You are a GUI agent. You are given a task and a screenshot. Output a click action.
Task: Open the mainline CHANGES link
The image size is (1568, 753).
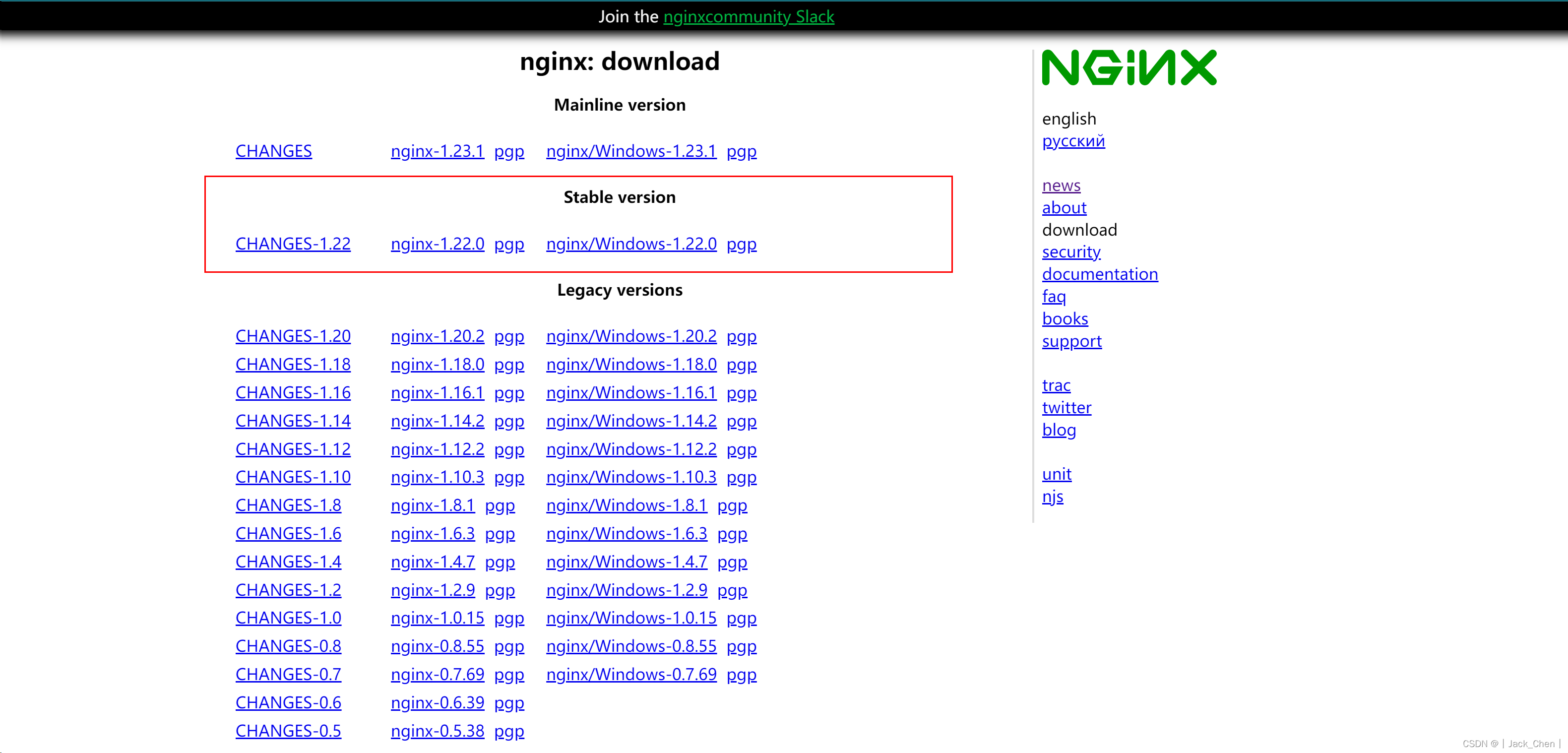pos(274,151)
